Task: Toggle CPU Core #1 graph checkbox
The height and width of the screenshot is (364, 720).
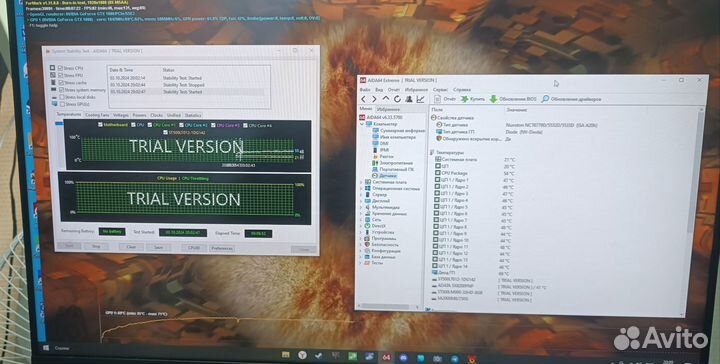Action: (x=150, y=125)
